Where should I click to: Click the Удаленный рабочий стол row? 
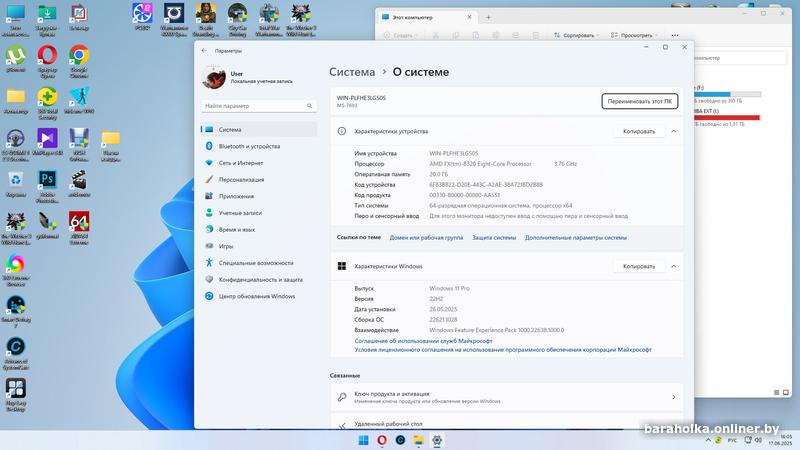(x=507, y=423)
